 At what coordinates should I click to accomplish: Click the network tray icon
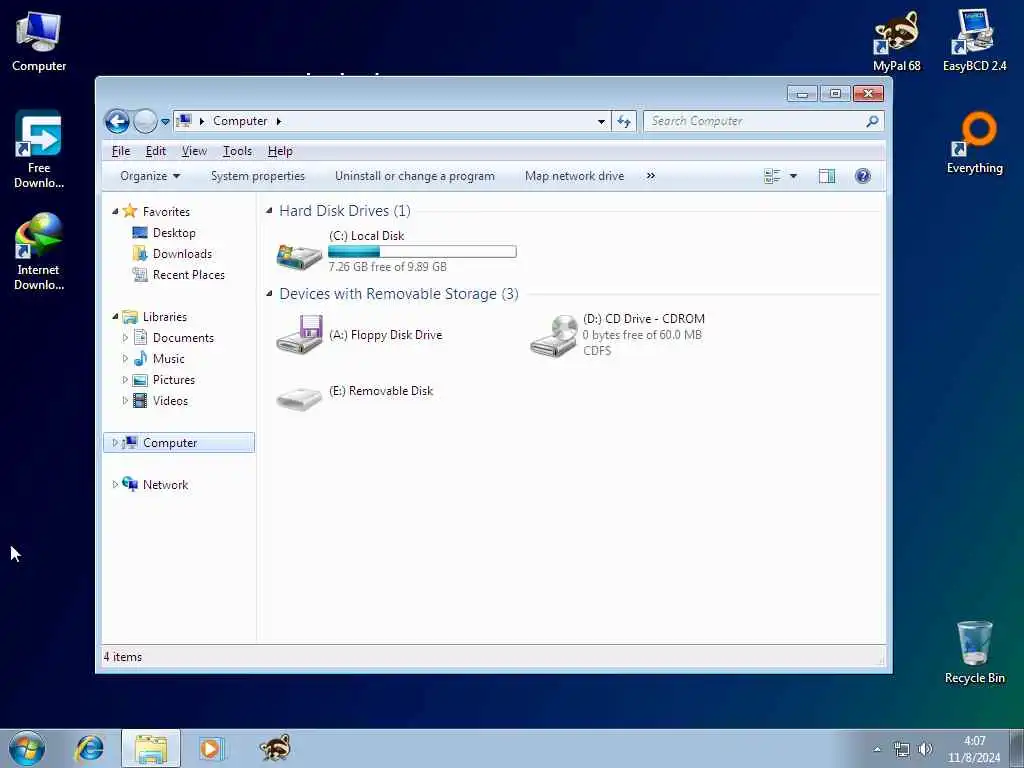902,750
